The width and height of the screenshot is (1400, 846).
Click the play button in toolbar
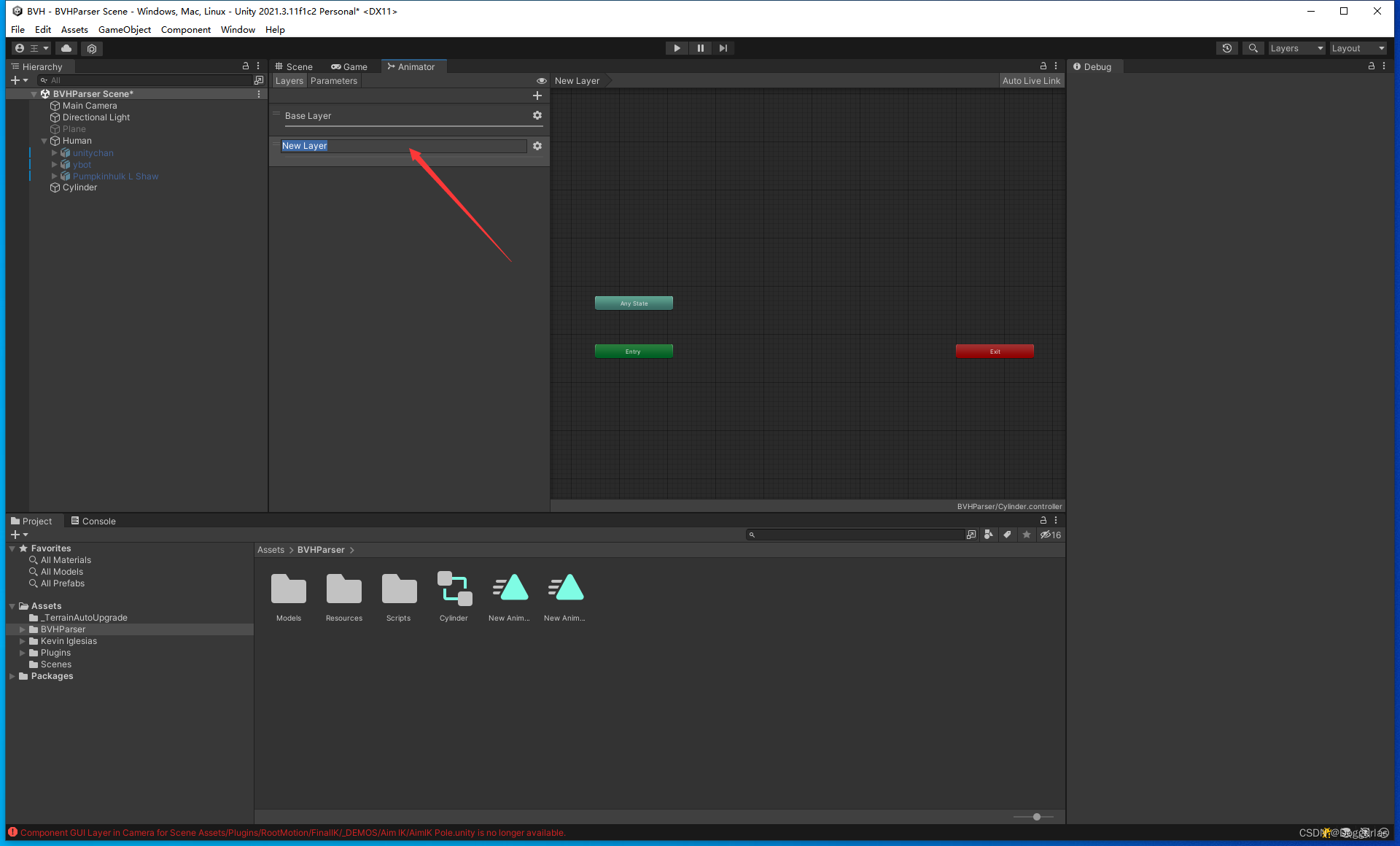point(677,47)
